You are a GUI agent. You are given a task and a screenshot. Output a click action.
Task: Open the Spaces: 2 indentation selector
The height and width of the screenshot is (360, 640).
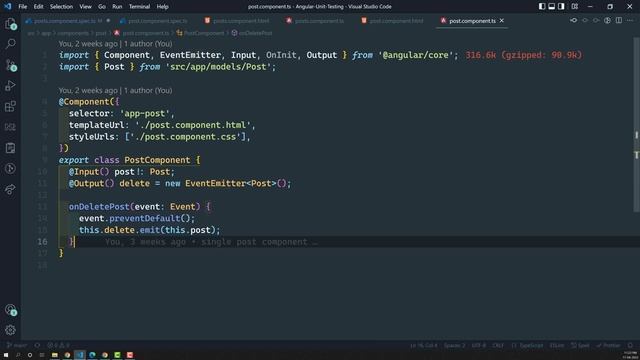pos(454,345)
